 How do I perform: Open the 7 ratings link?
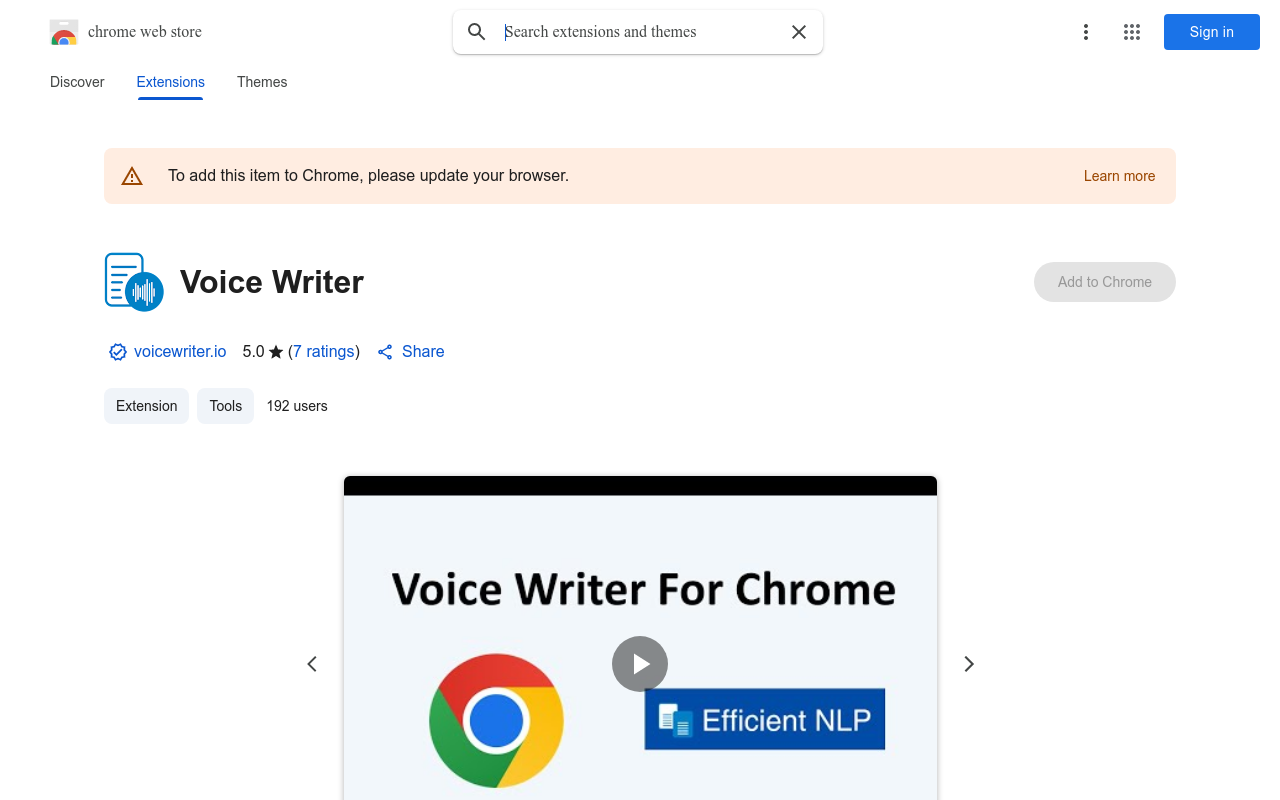coord(324,352)
